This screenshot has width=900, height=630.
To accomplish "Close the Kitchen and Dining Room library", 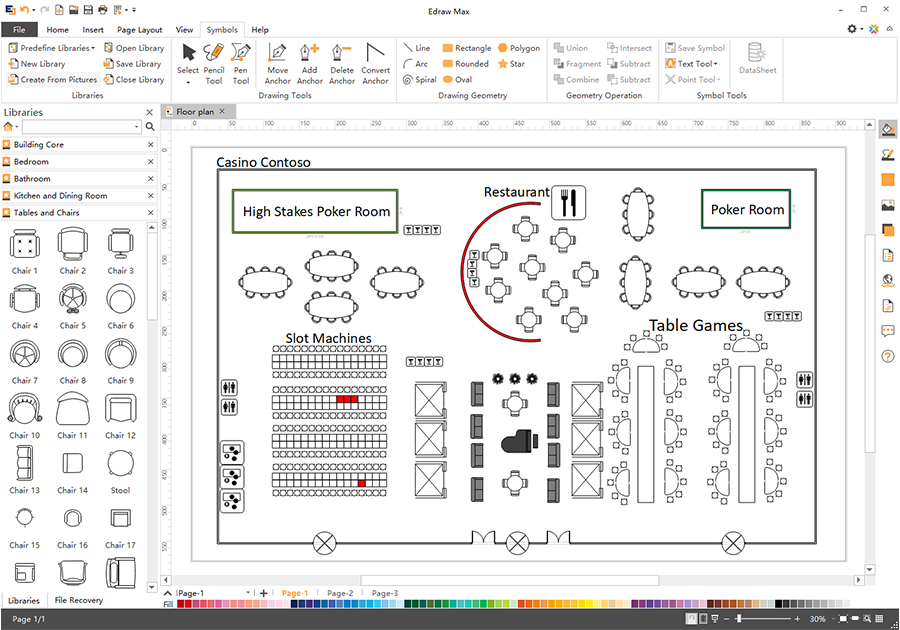I will [x=150, y=196].
